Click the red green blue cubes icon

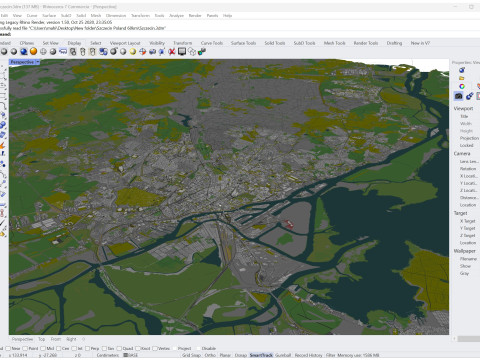[x=202, y=51]
